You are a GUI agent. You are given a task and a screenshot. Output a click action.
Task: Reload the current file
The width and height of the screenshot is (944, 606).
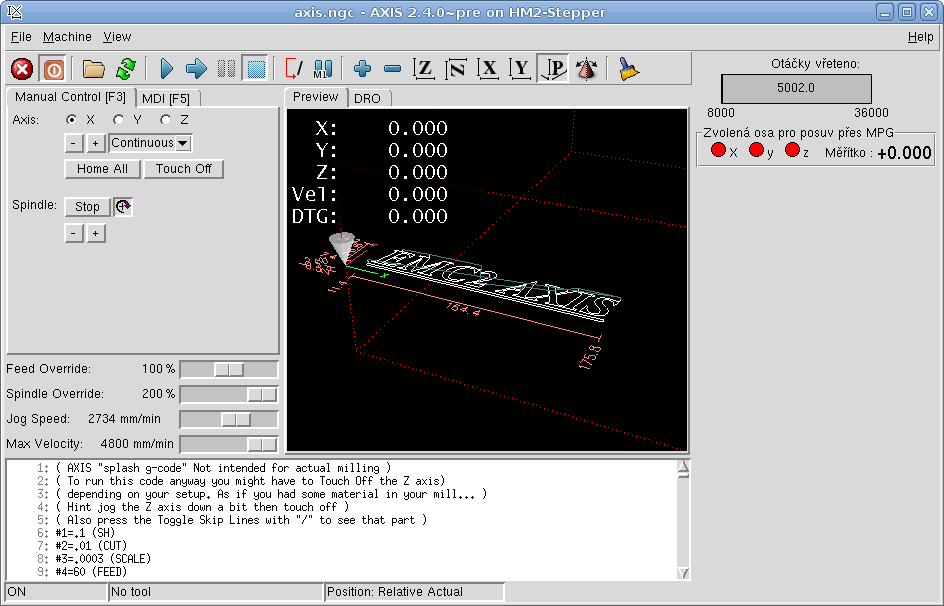125,69
